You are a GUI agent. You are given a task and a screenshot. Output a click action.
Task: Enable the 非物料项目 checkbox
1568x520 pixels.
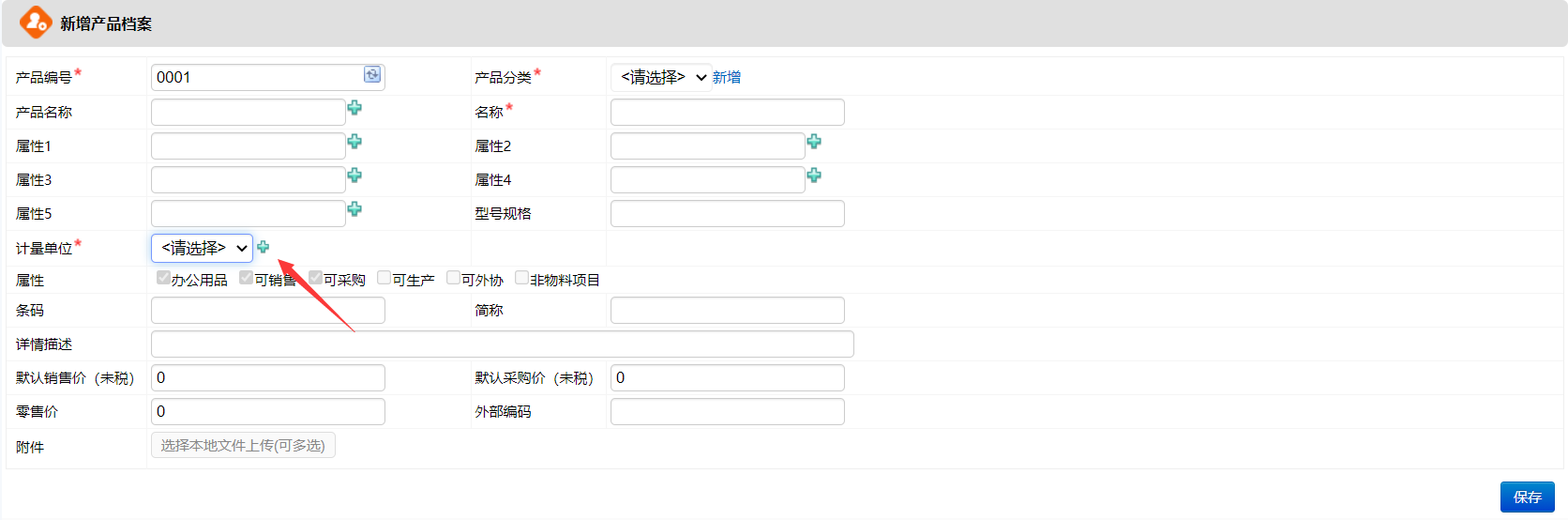522,277
